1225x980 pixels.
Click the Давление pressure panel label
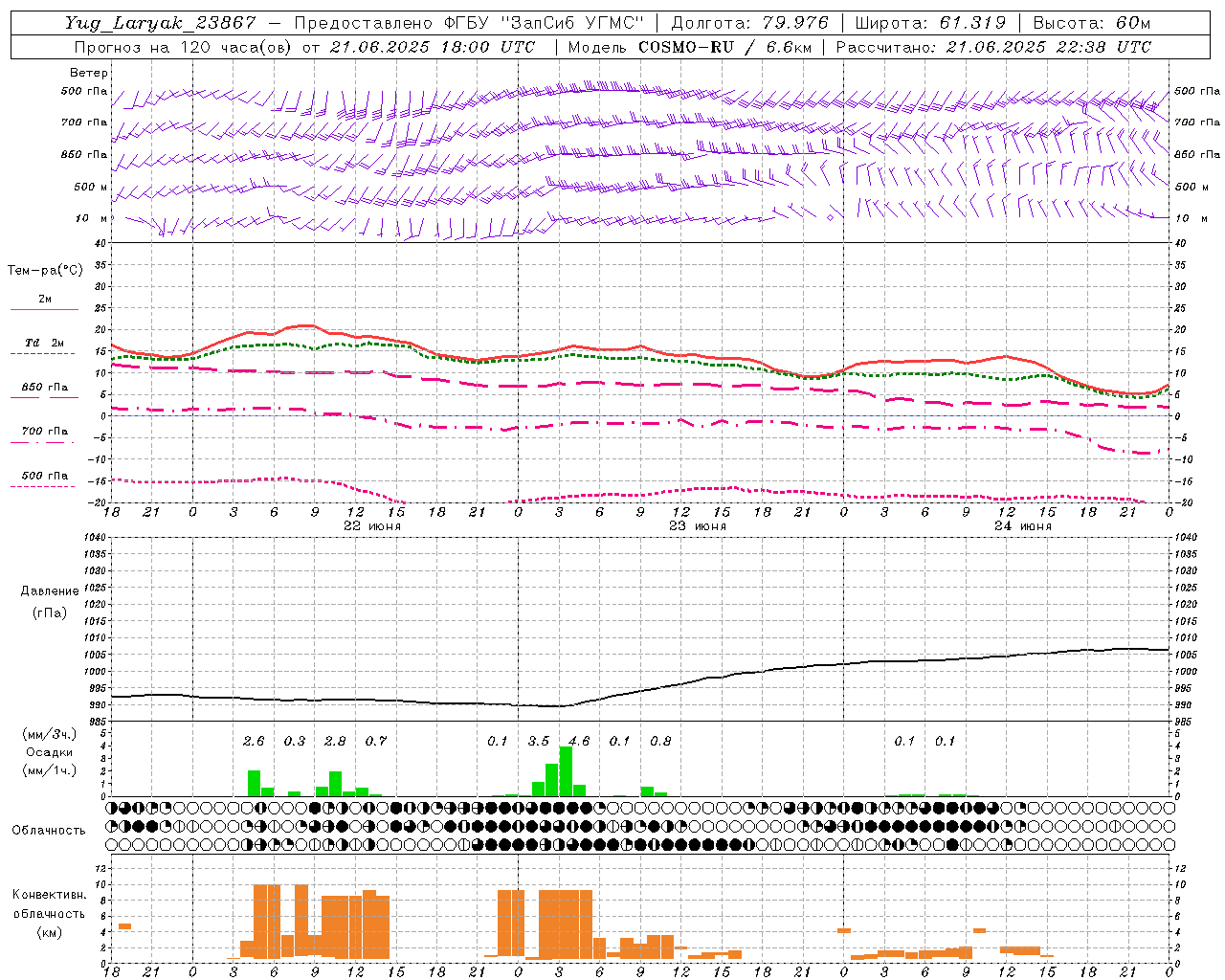pos(50,591)
